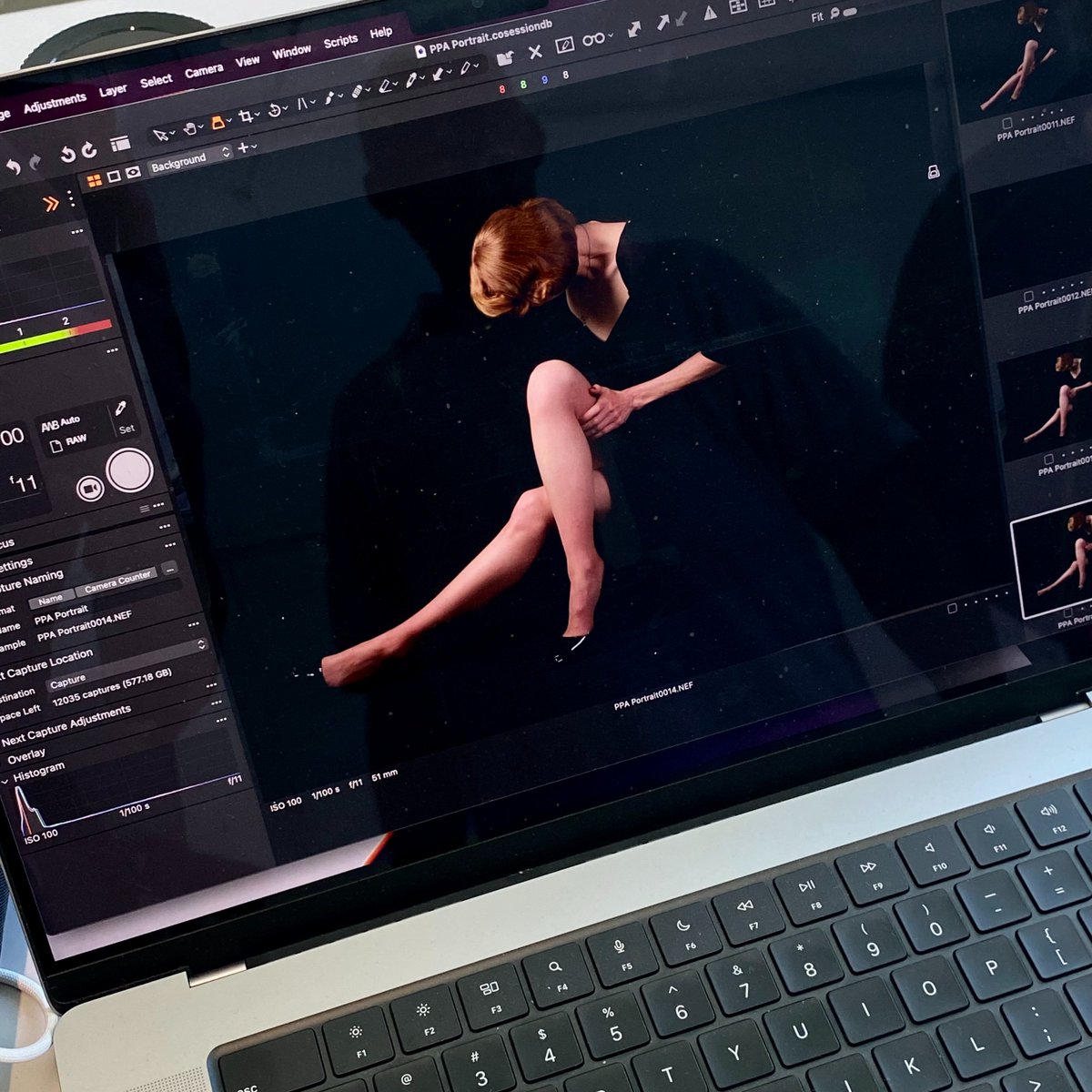Click the delete X icon

[535, 52]
